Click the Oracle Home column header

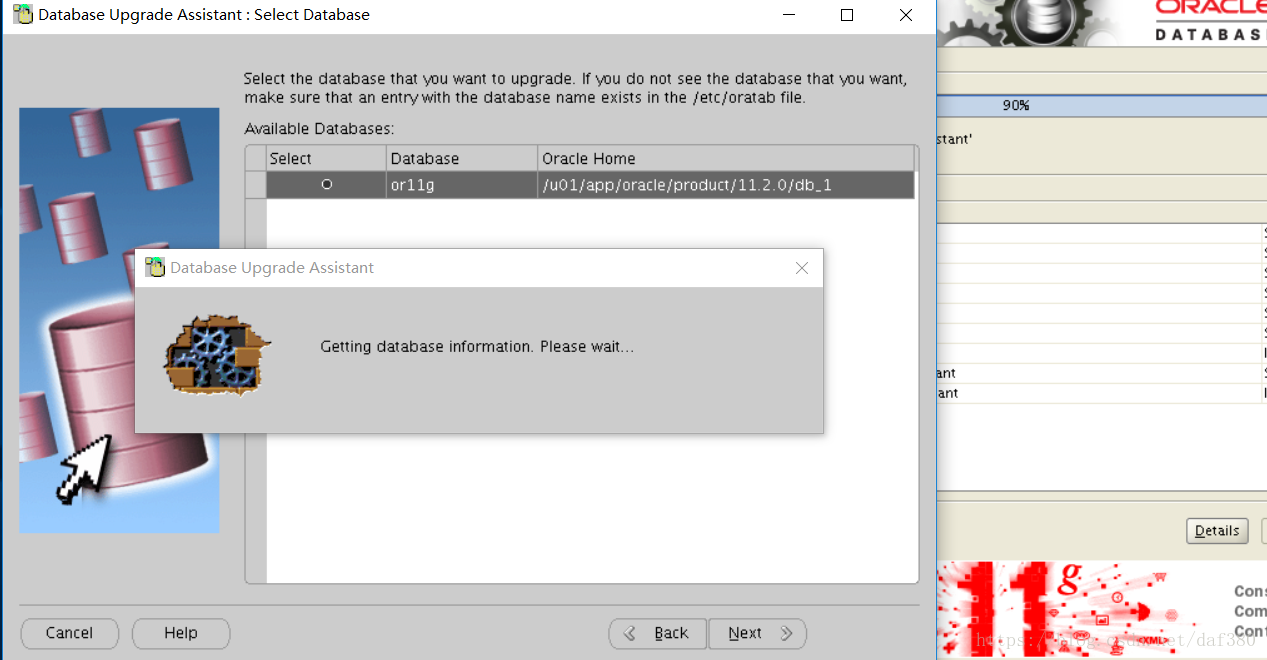(x=727, y=158)
